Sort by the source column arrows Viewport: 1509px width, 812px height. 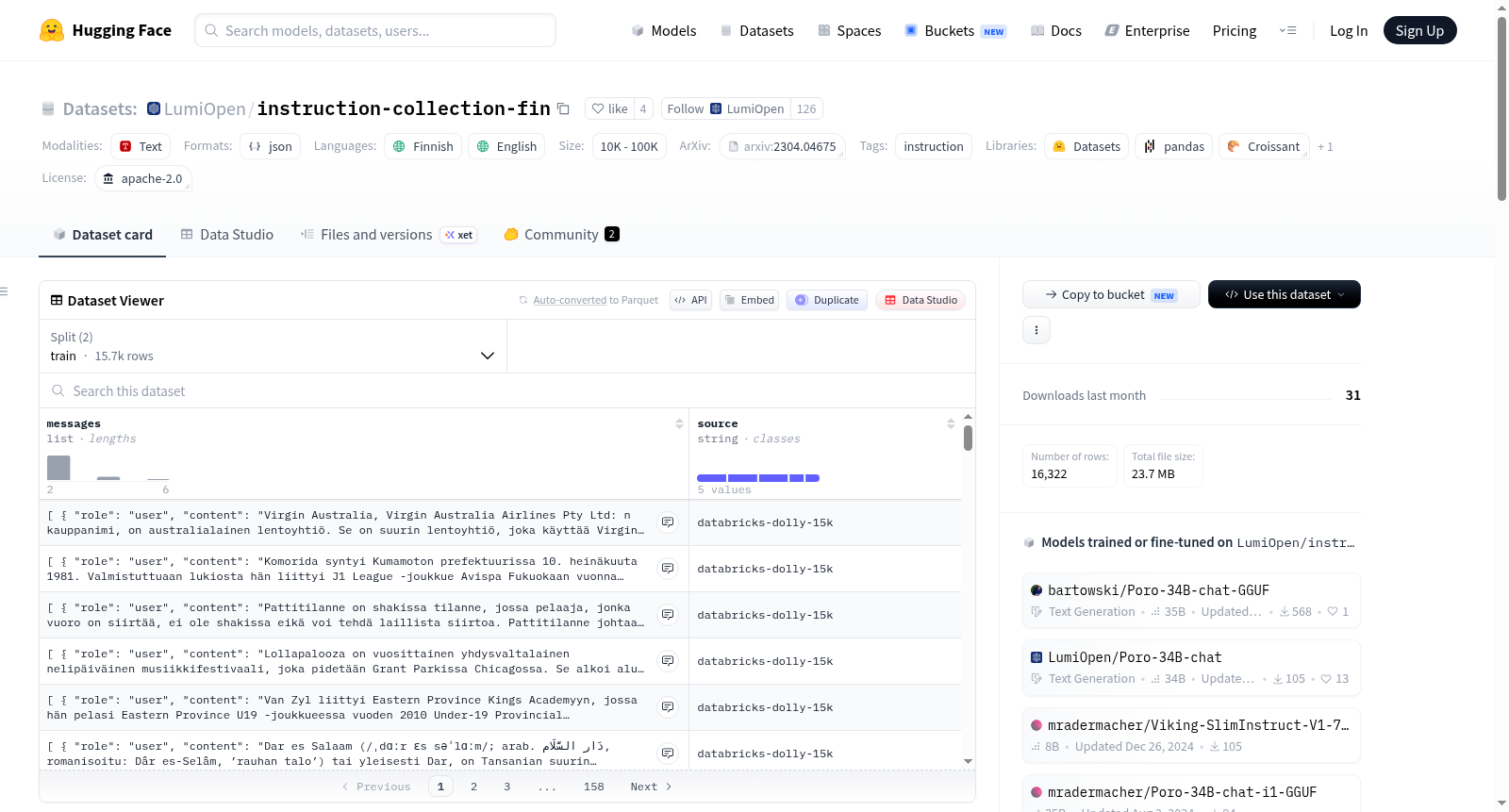(951, 423)
